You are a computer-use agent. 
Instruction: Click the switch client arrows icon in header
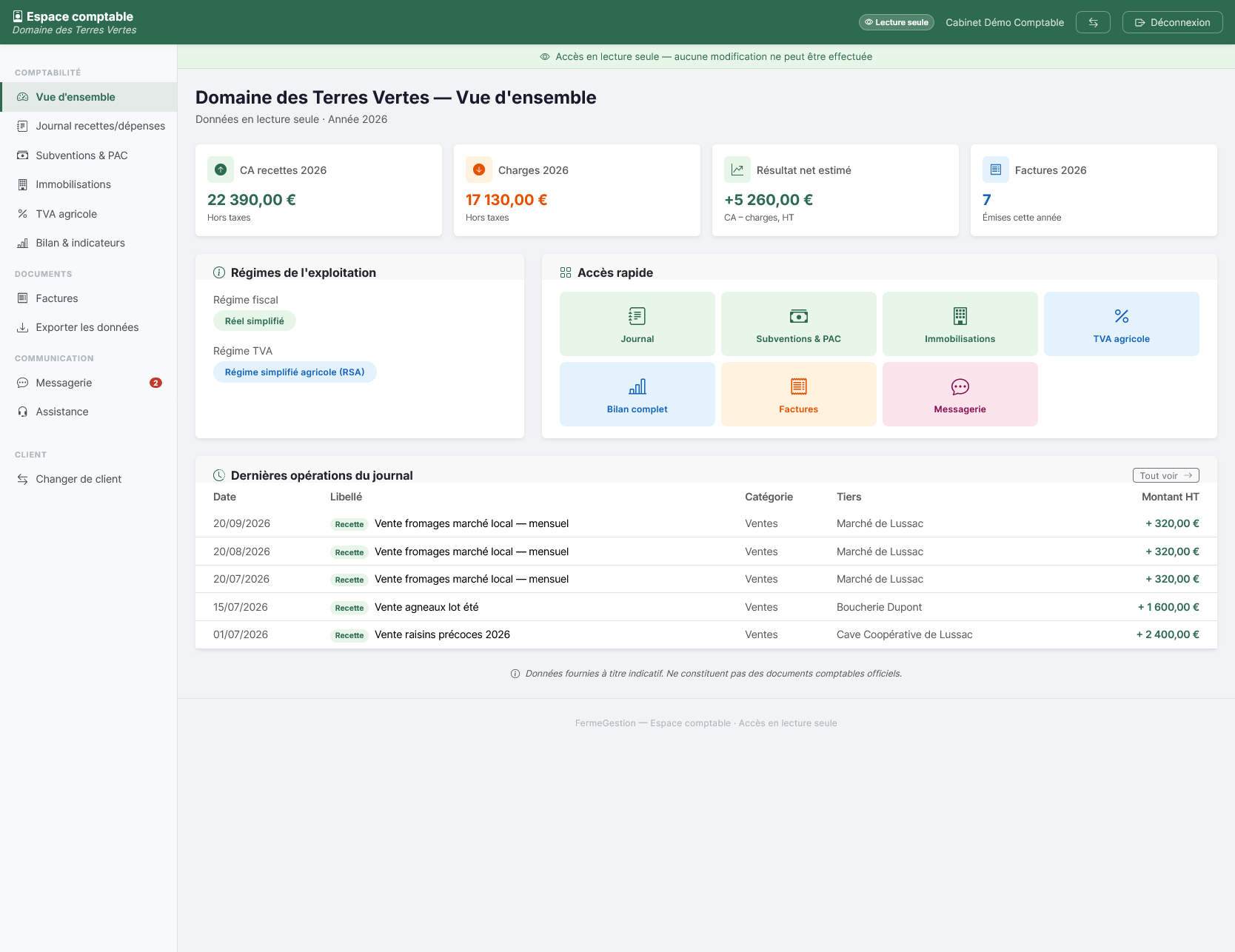pyautogui.click(x=1093, y=22)
